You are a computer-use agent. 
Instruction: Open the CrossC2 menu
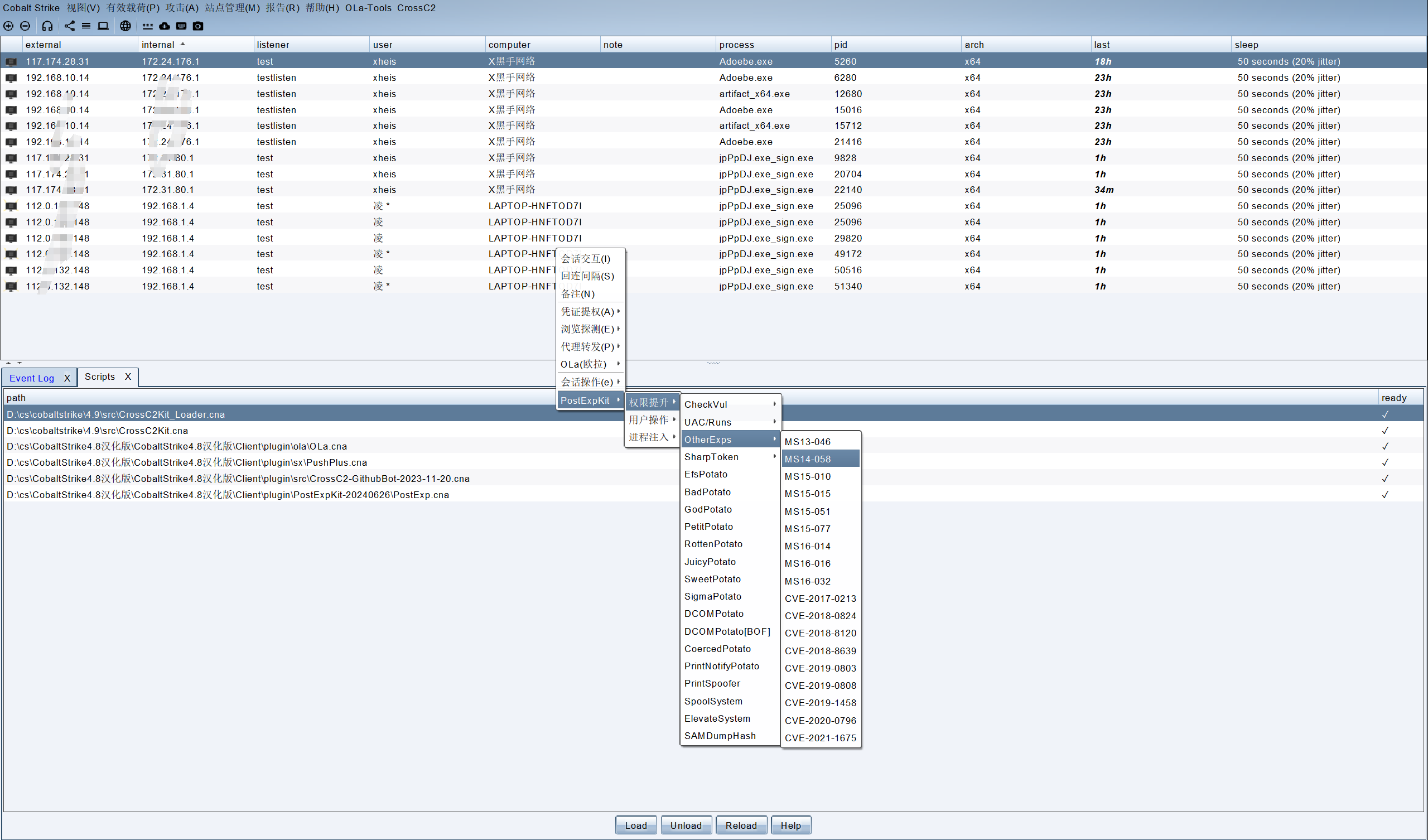(417, 8)
